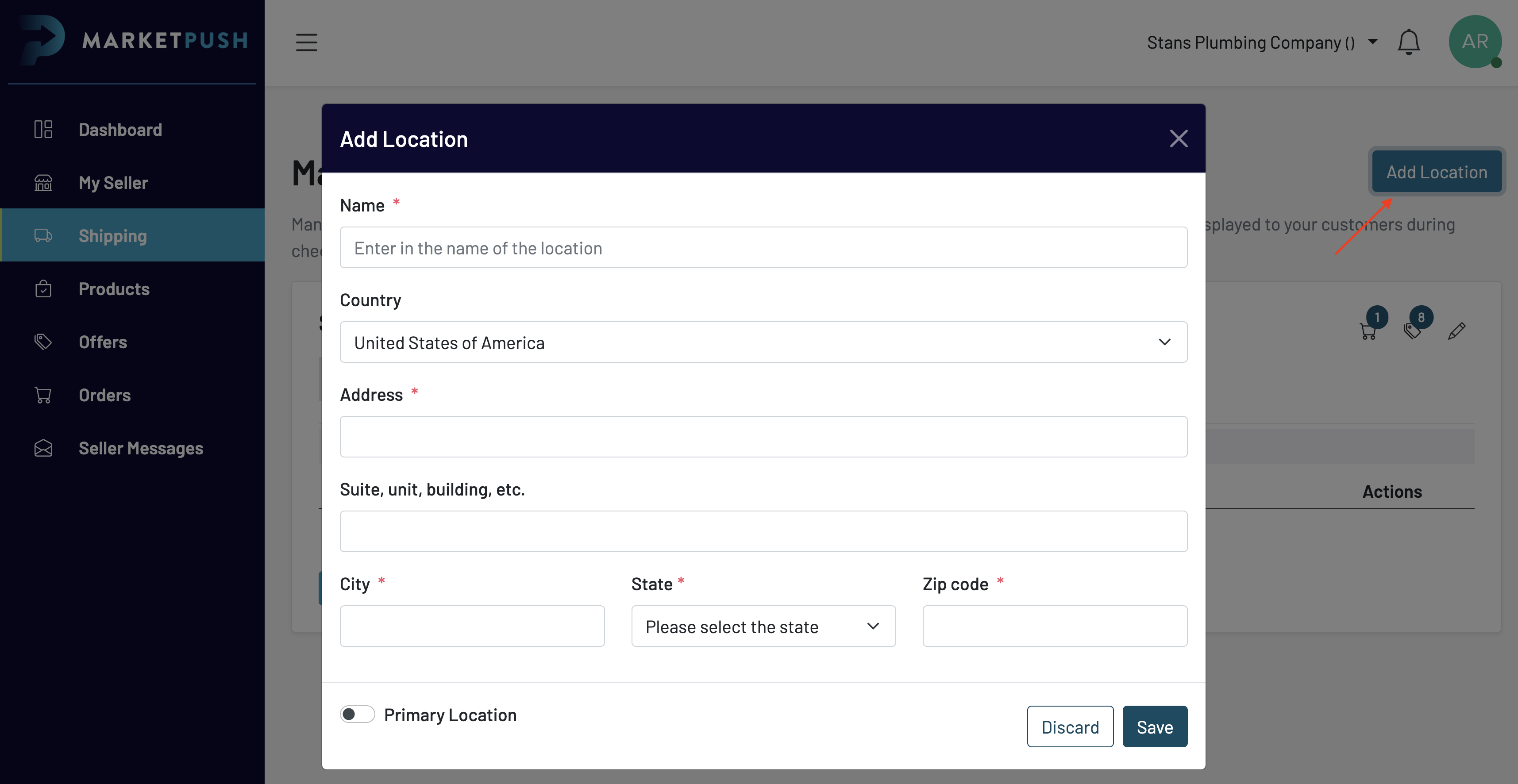Toggle the Primary Location switch
The width and height of the screenshot is (1518, 784).
pos(357,715)
